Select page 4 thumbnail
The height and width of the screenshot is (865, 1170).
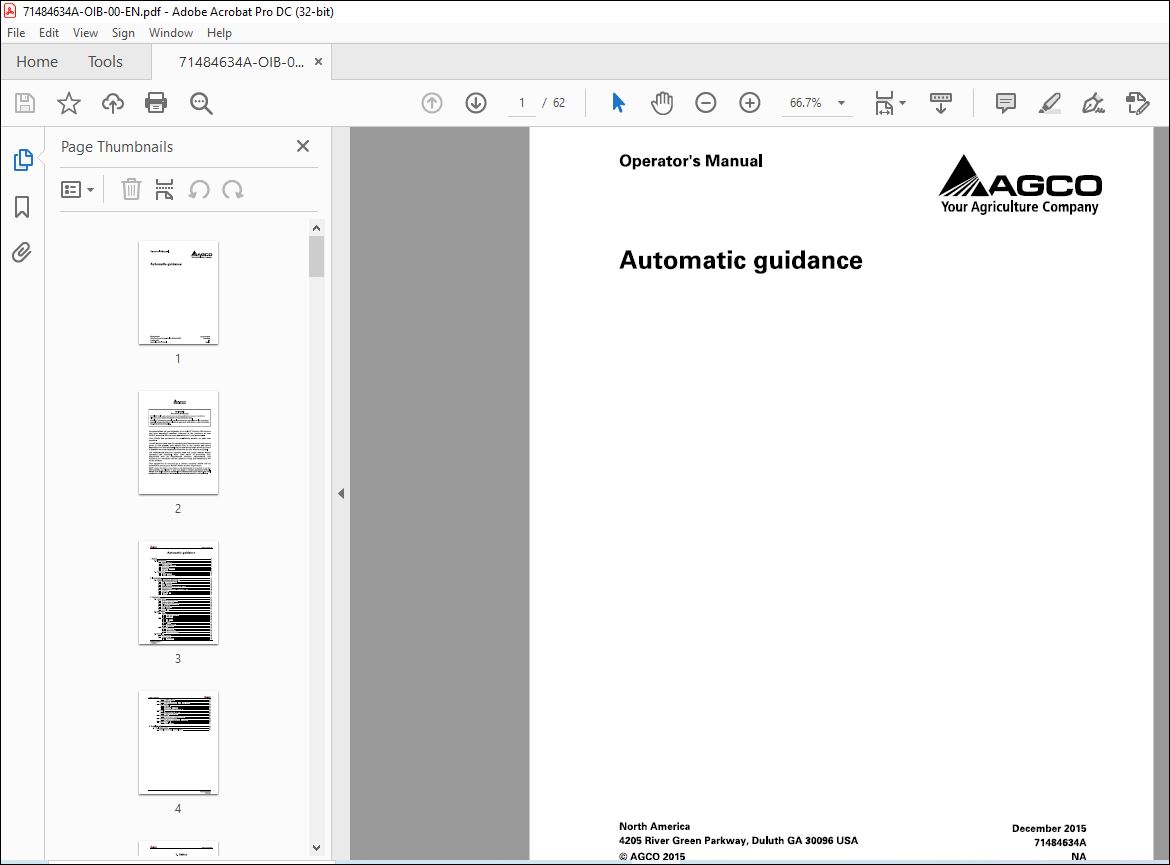pyautogui.click(x=178, y=743)
